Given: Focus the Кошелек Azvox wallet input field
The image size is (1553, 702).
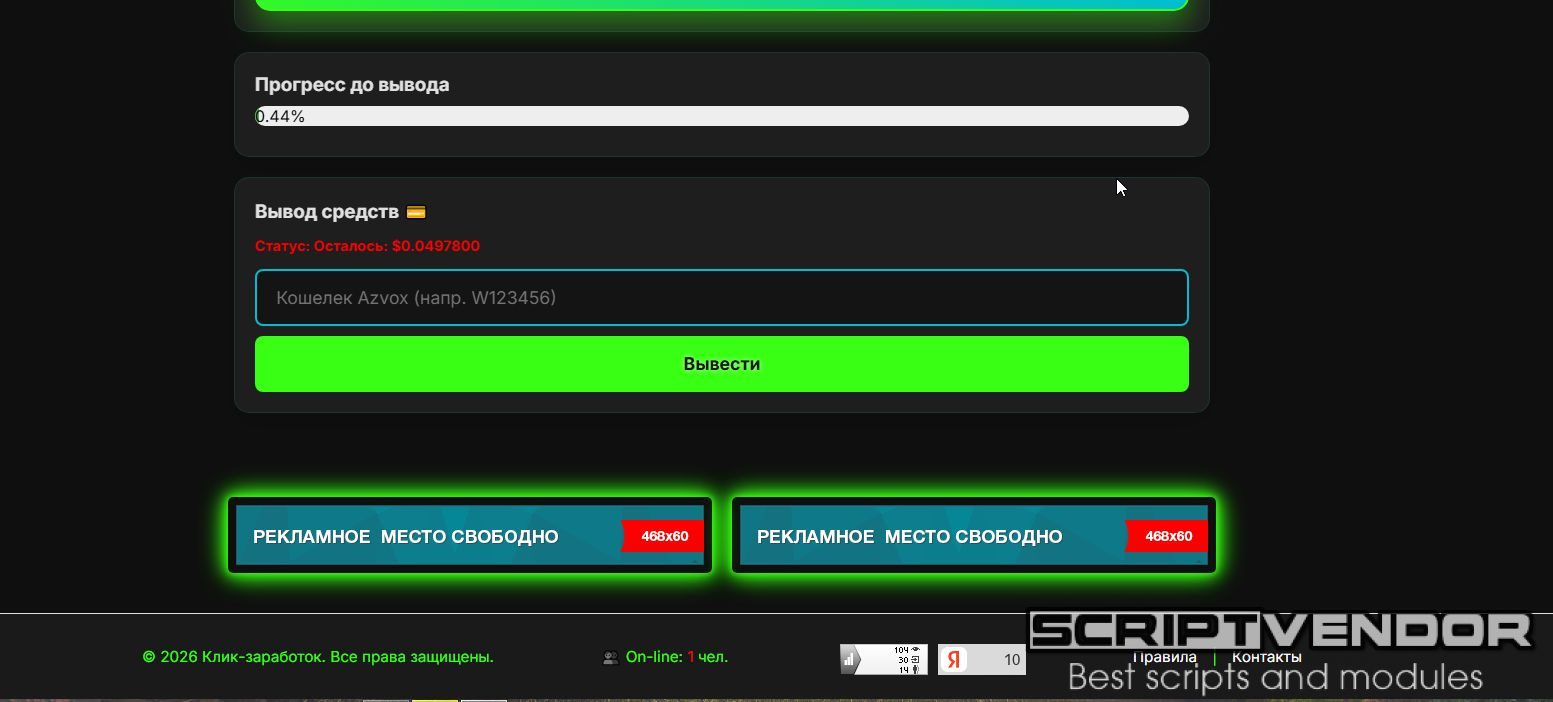Looking at the screenshot, I should point(721,297).
